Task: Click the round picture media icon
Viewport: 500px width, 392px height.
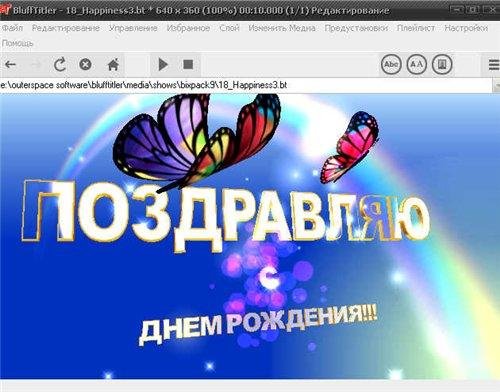Action: point(442,64)
